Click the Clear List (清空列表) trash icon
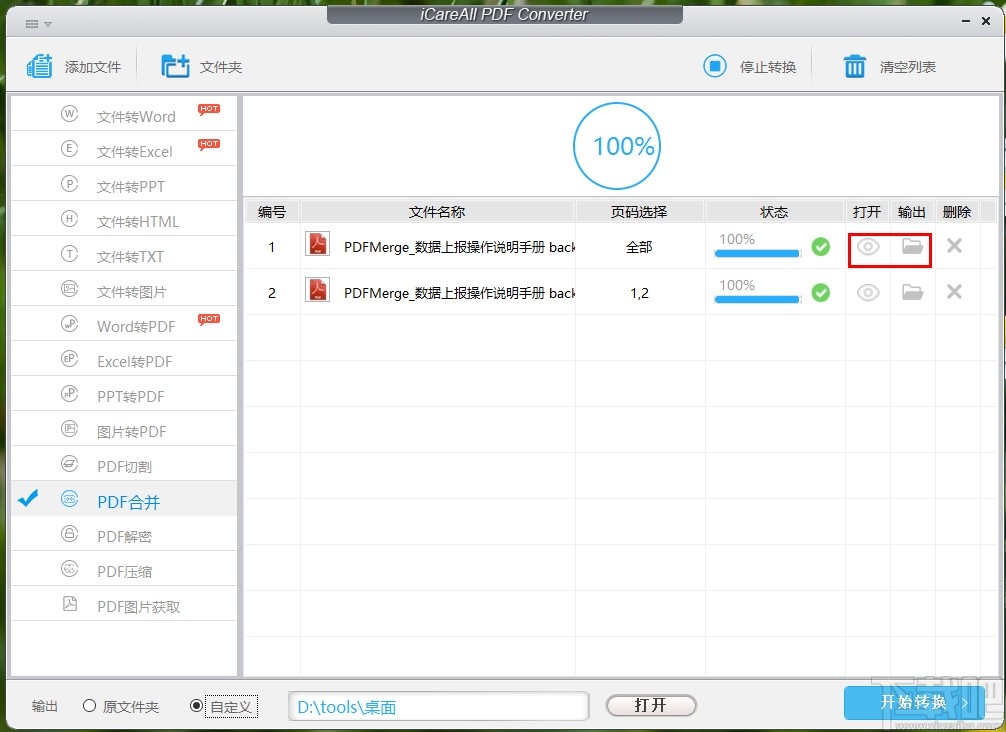Viewport: 1006px width, 732px height. (855, 66)
